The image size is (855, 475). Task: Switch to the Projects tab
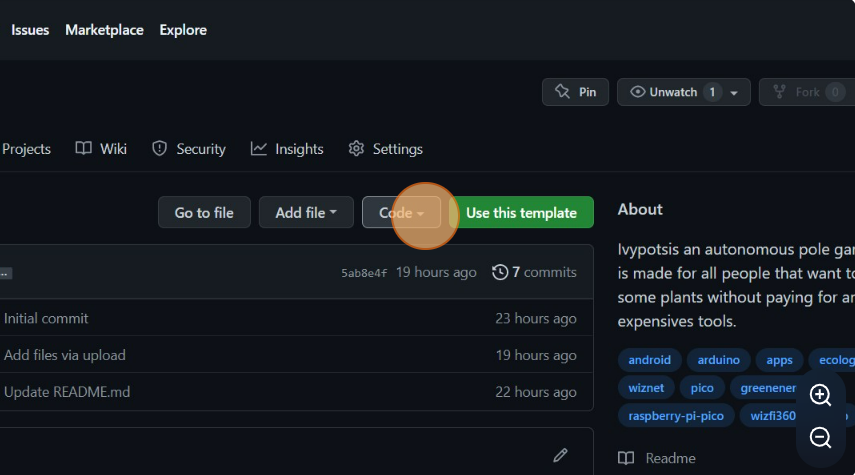click(x=26, y=149)
